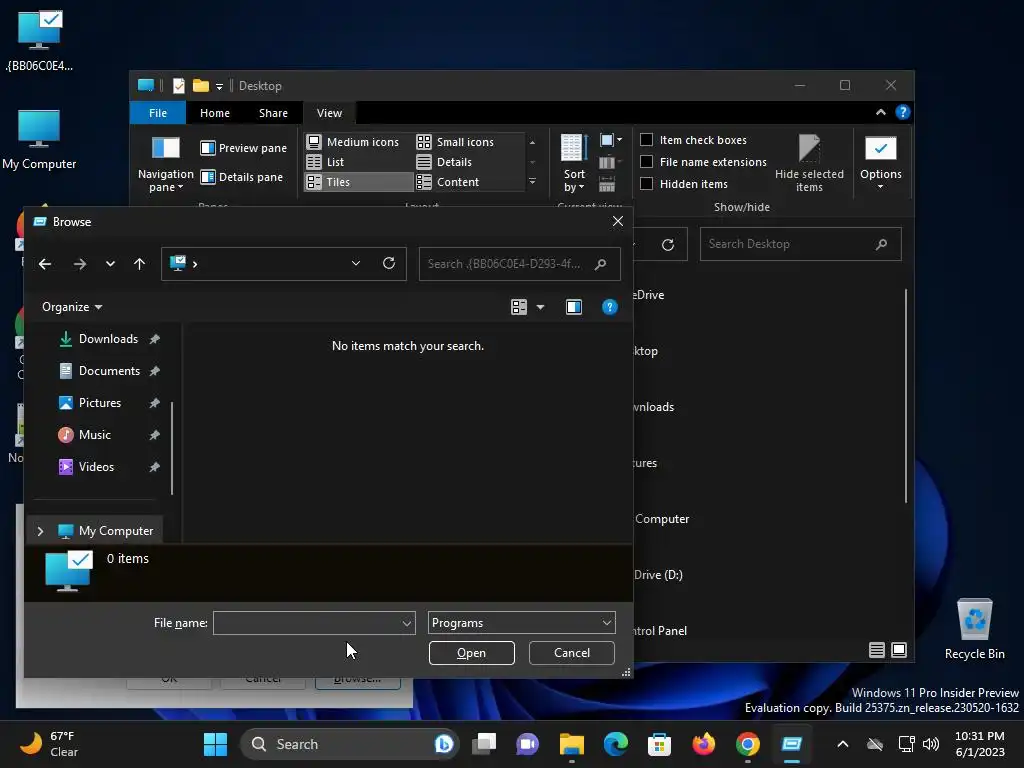Image resolution: width=1024 pixels, height=768 pixels.
Task: Open File Explorer help icon in ribbon
Action: pos(903,112)
